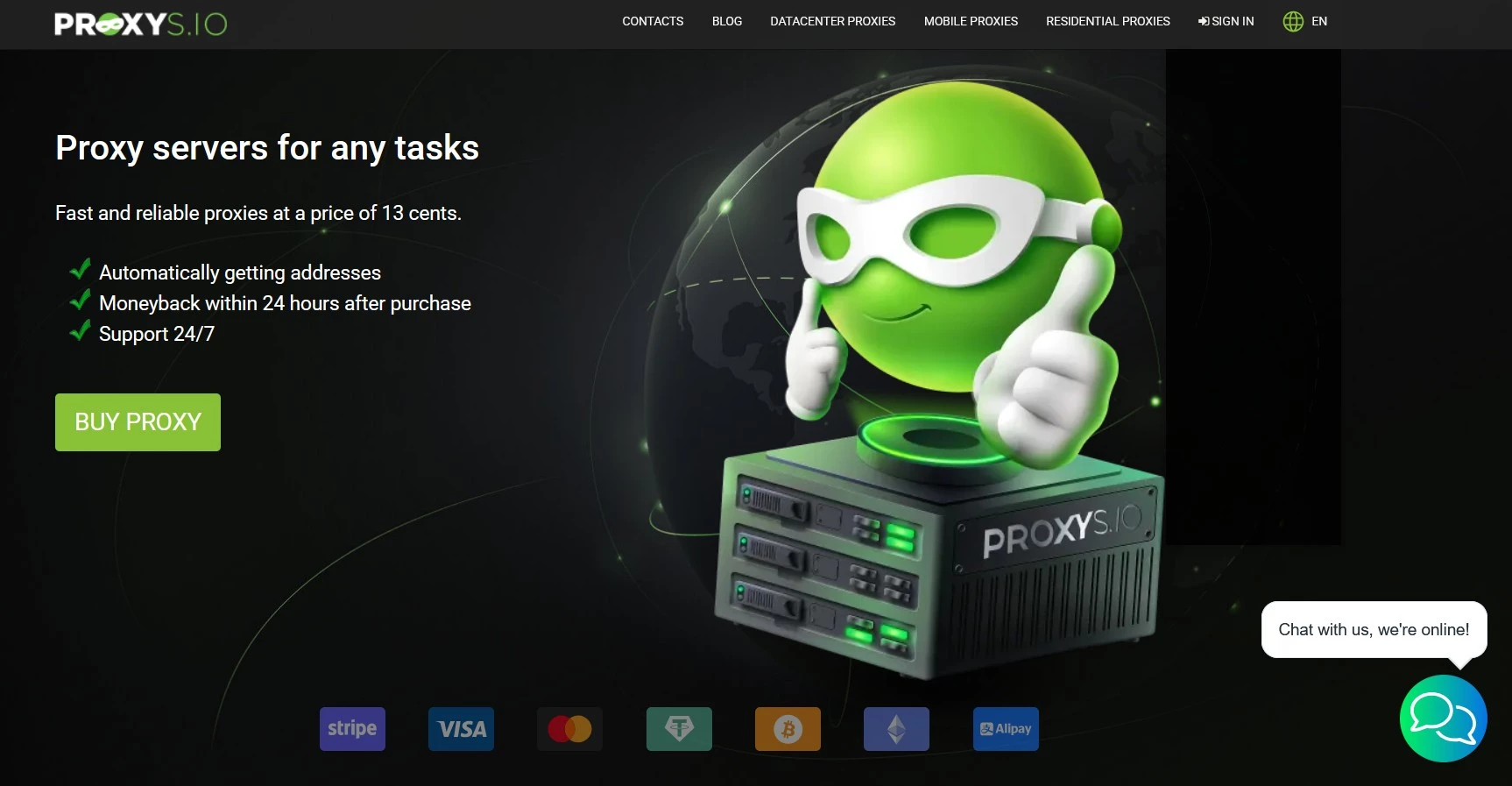Image resolution: width=1512 pixels, height=786 pixels.
Task: Select the Stripe payment icon
Action: click(x=352, y=729)
